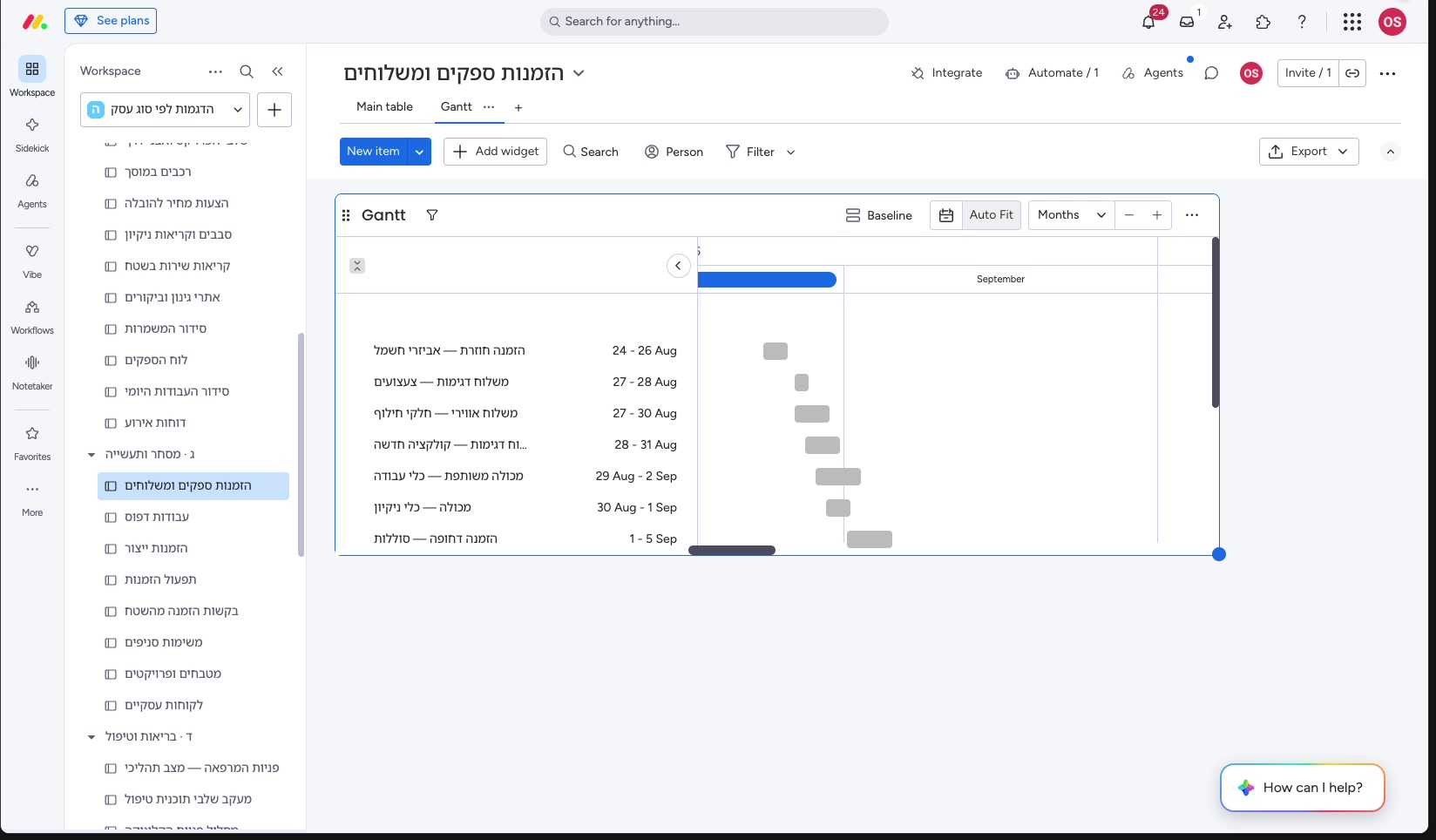Click Invite / 1 button
The width and height of the screenshot is (1436, 840).
1308,73
